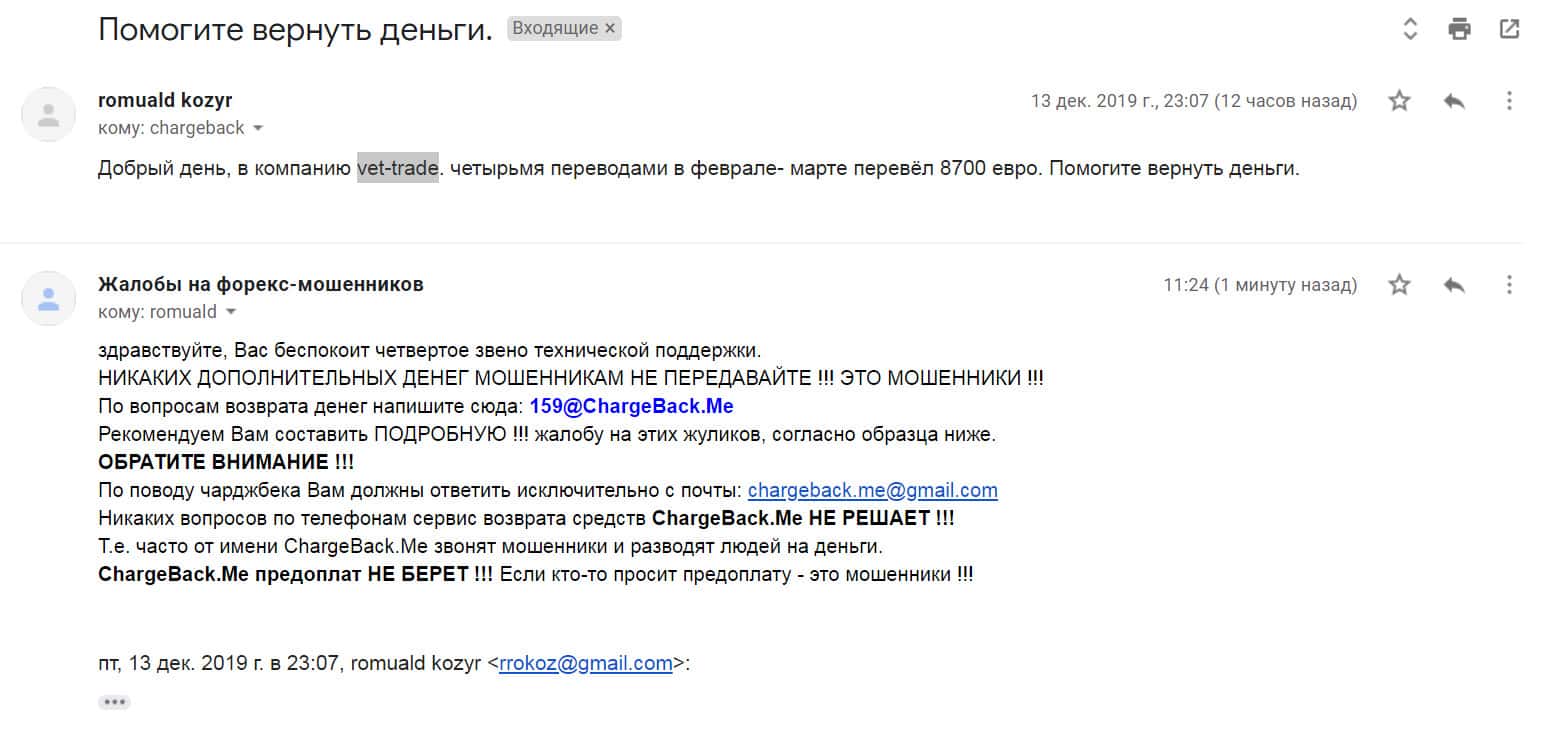
Task: Remove the Входящие label from the conversation
Action: click(610, 29)
